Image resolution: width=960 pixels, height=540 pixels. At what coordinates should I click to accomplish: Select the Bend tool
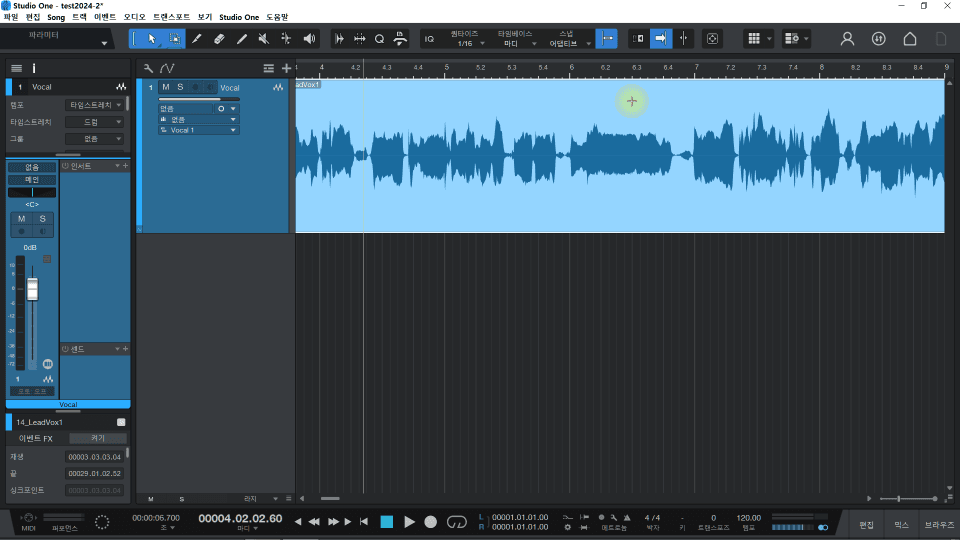(x=286, y=39)
